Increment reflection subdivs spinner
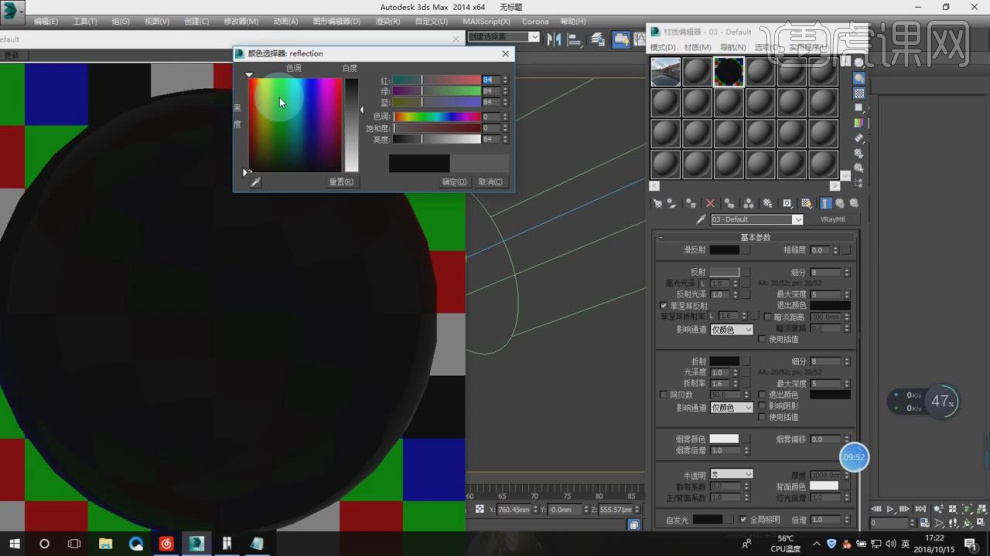The height and width of the screenshot is (556, 990). point(847,270)
